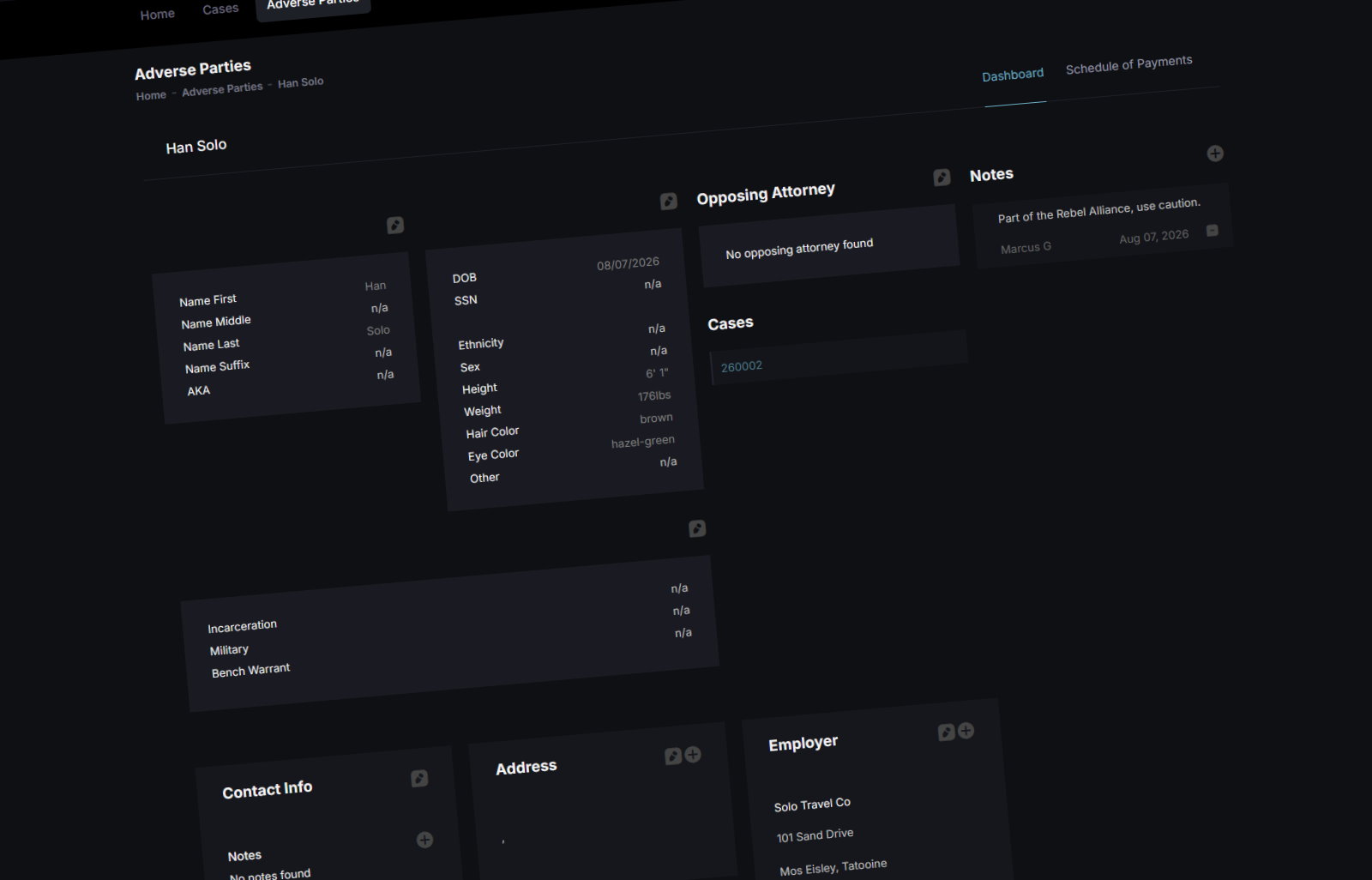Viewport: 1372px width, 880px height.
Task: Click the Han Solo breadcrumb entry
Action: tap(300, 82)
